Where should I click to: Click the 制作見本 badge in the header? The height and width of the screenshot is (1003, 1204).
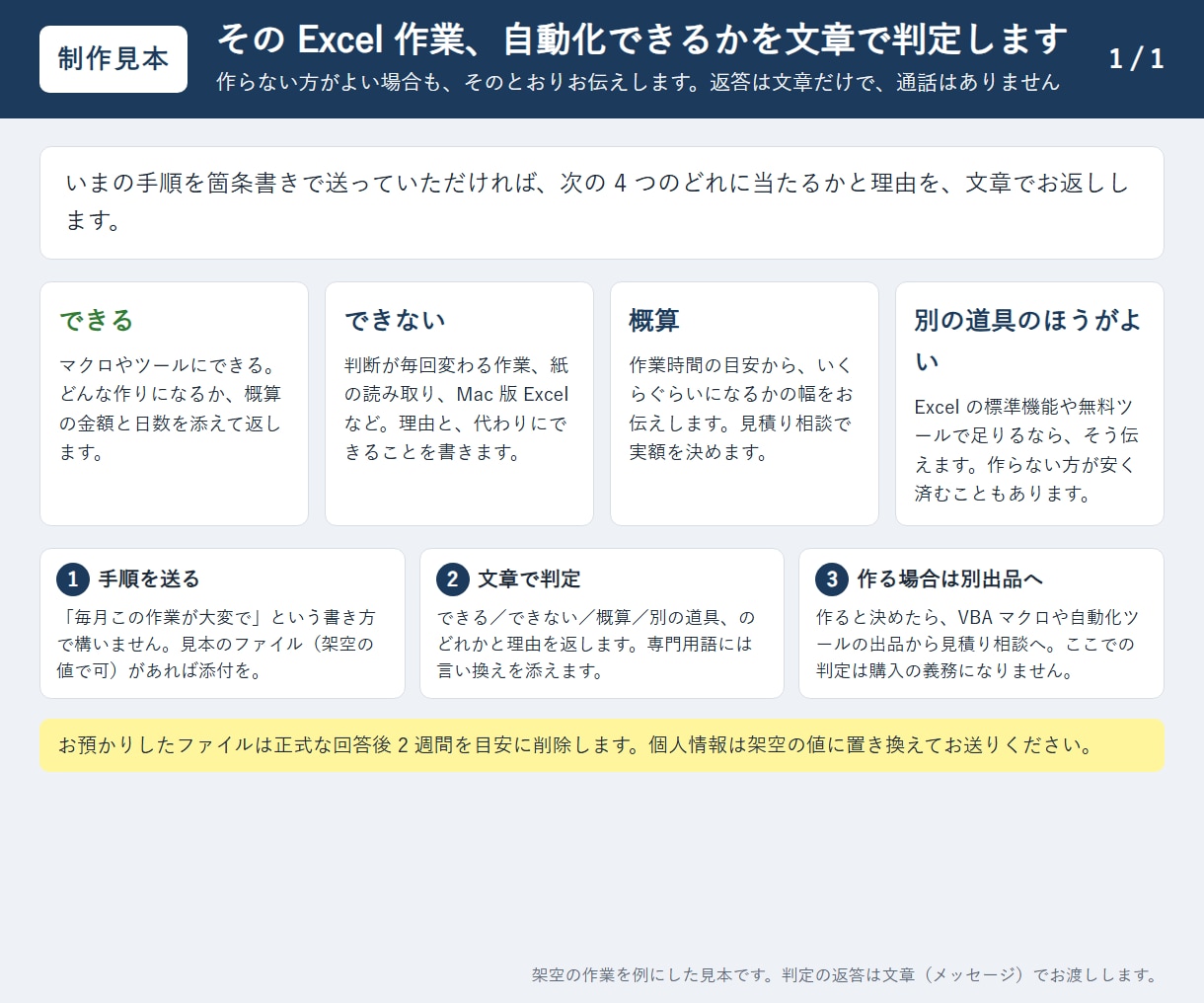tap(113, 59)
